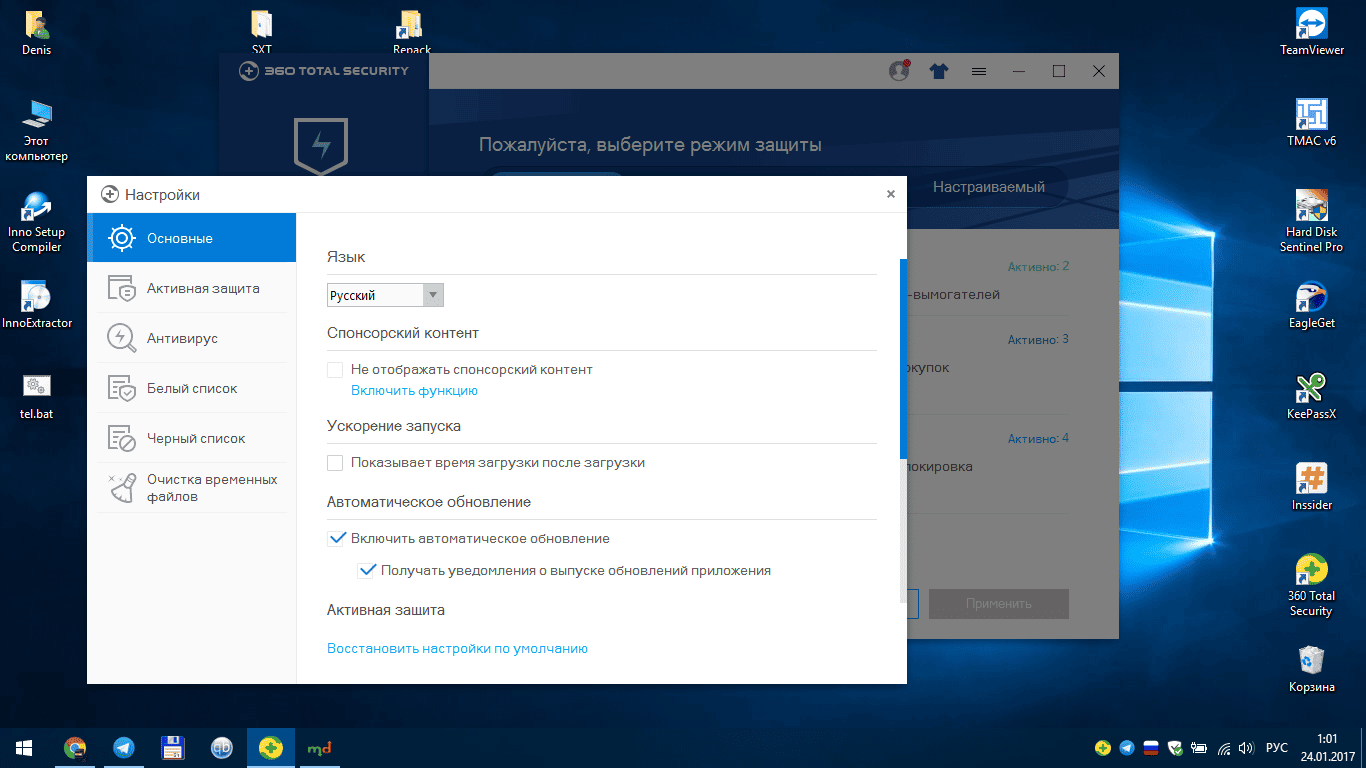Open the Wi-Fi network tray icon
The image size is (1366, 768).
(1224, 748)
